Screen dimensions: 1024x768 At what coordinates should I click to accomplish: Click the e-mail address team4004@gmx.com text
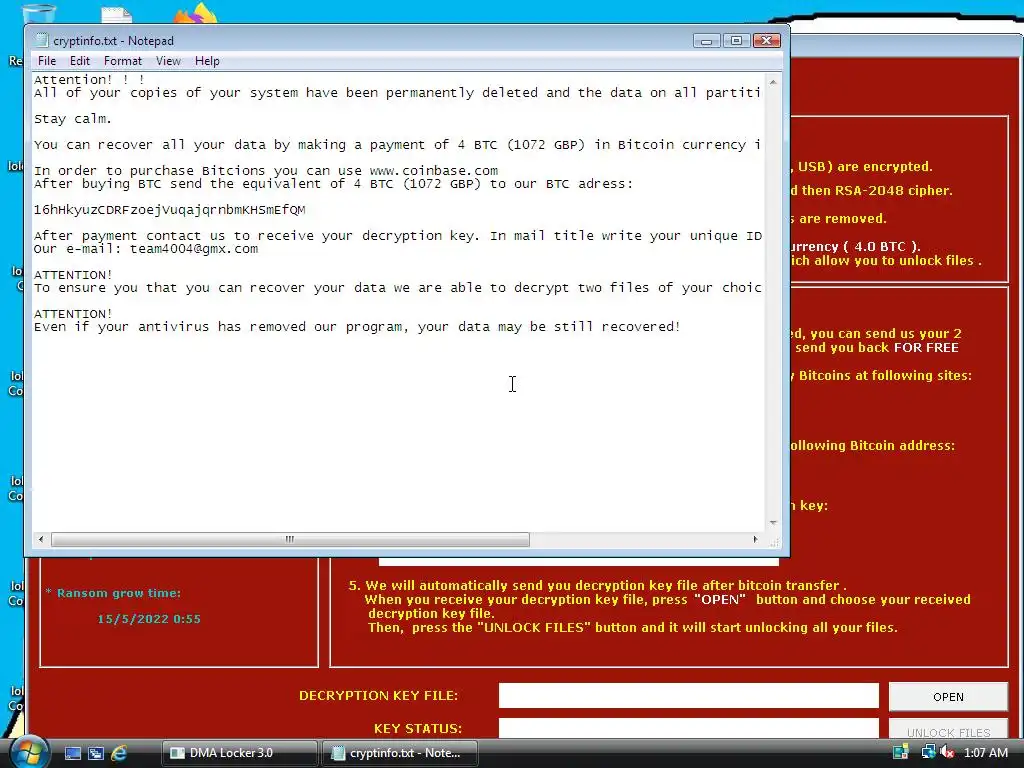(193, 249)
